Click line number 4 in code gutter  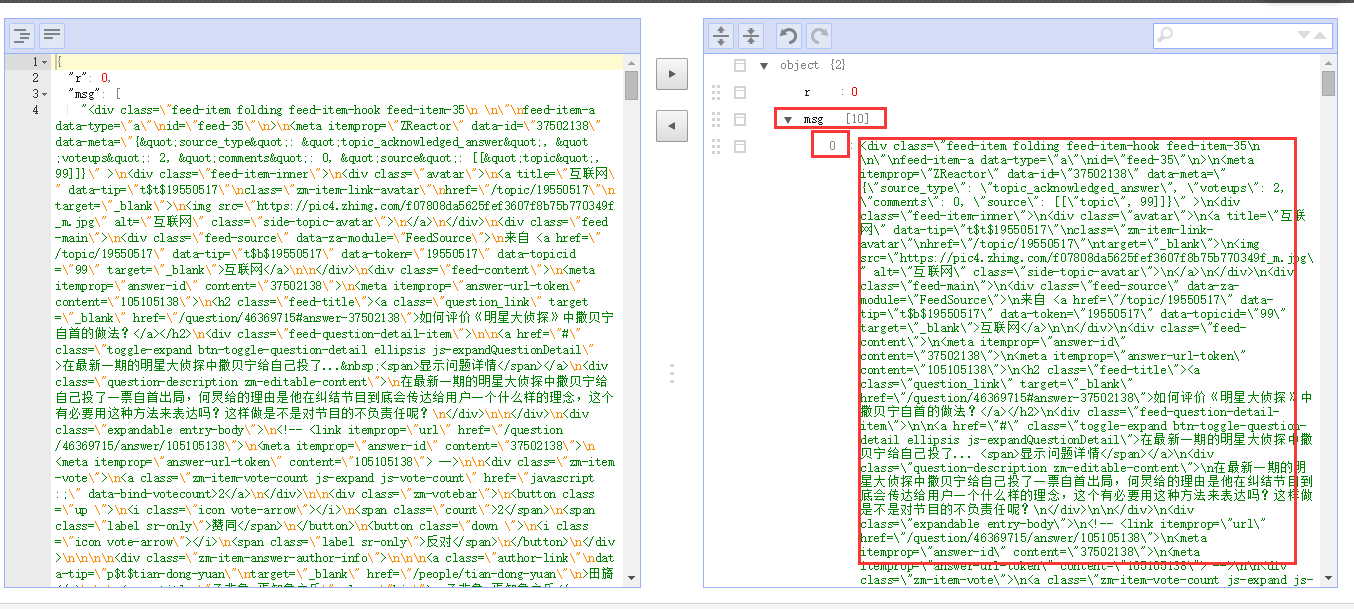coord(35,110)
